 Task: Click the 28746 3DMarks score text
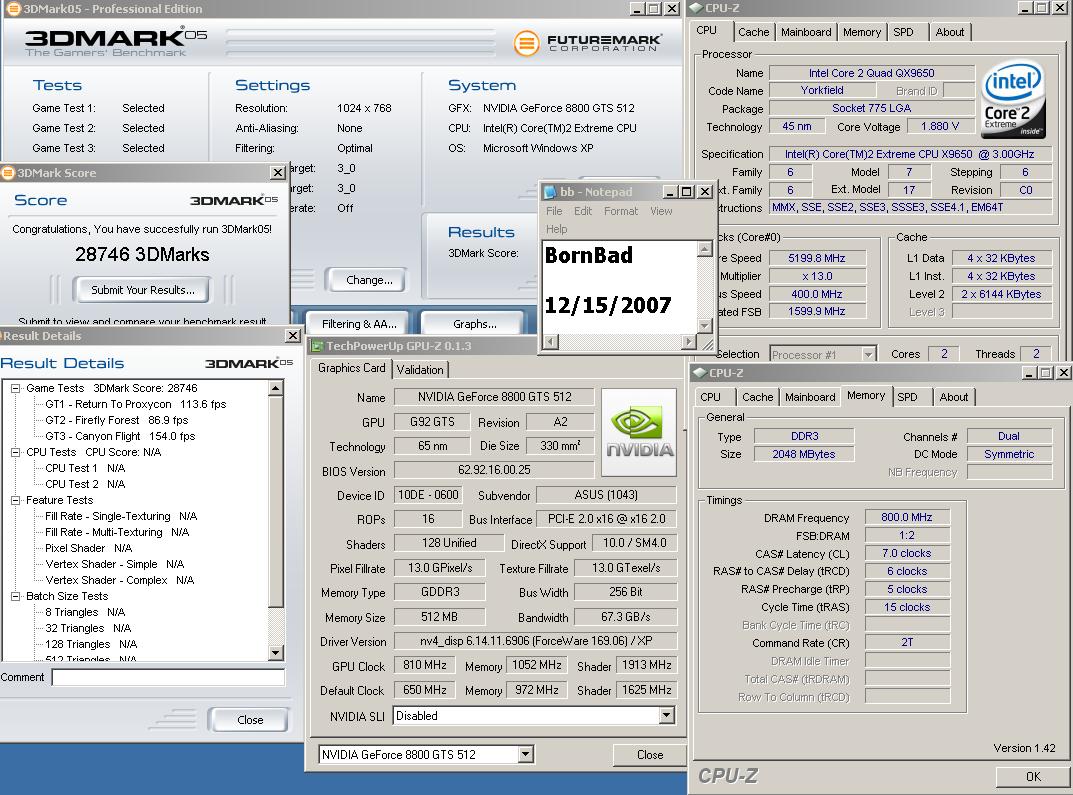142,255
